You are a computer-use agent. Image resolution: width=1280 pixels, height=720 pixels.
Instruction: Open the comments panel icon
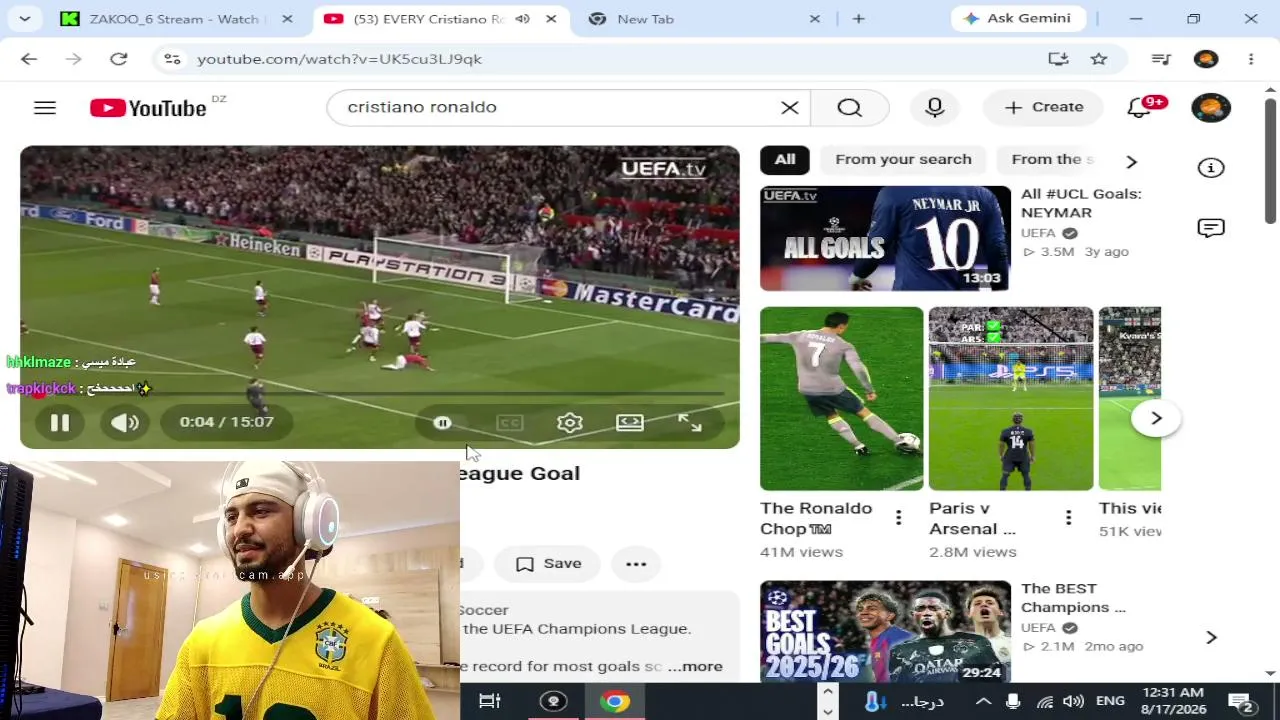(x=1211, y=228)
